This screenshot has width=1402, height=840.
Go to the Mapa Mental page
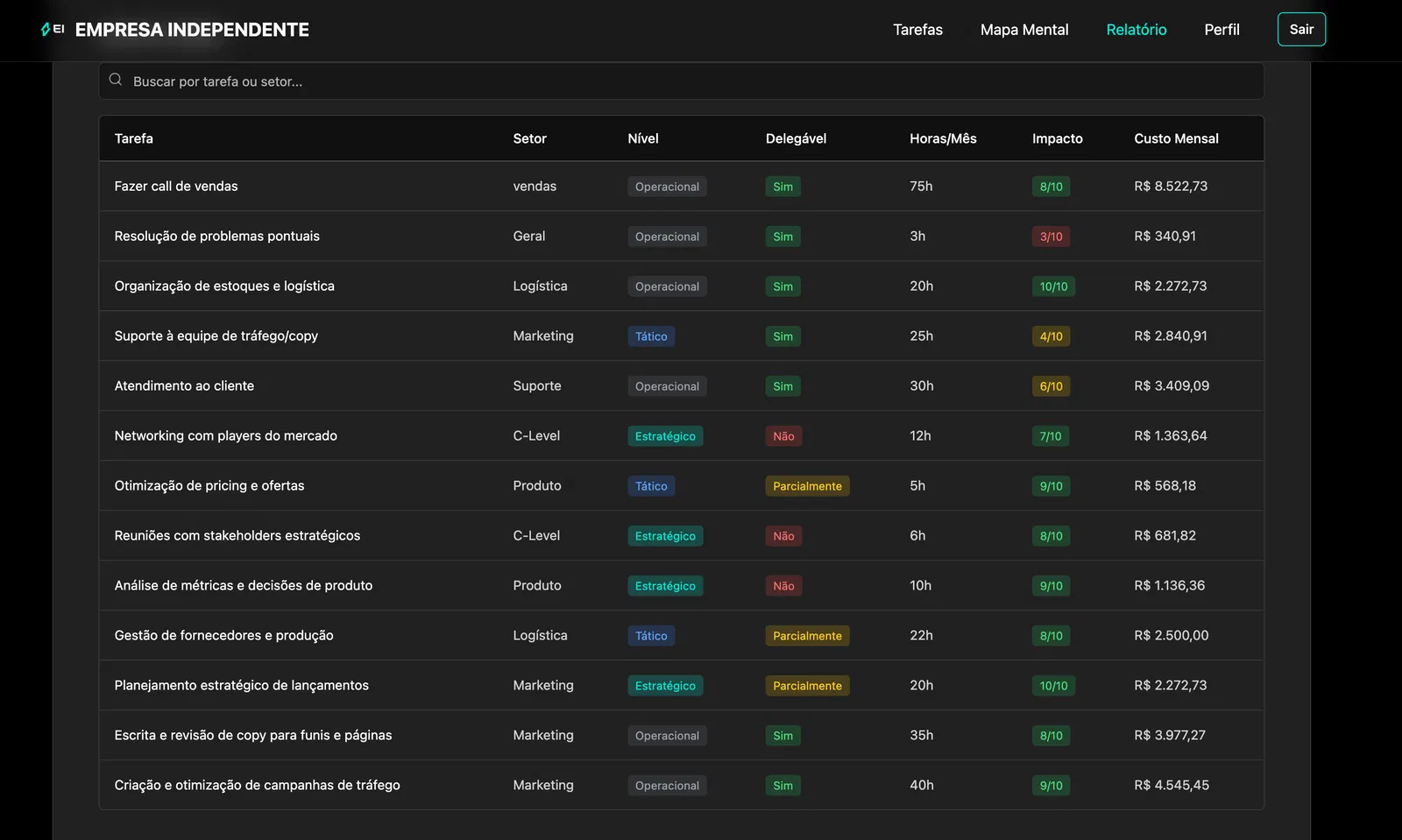1024,30
